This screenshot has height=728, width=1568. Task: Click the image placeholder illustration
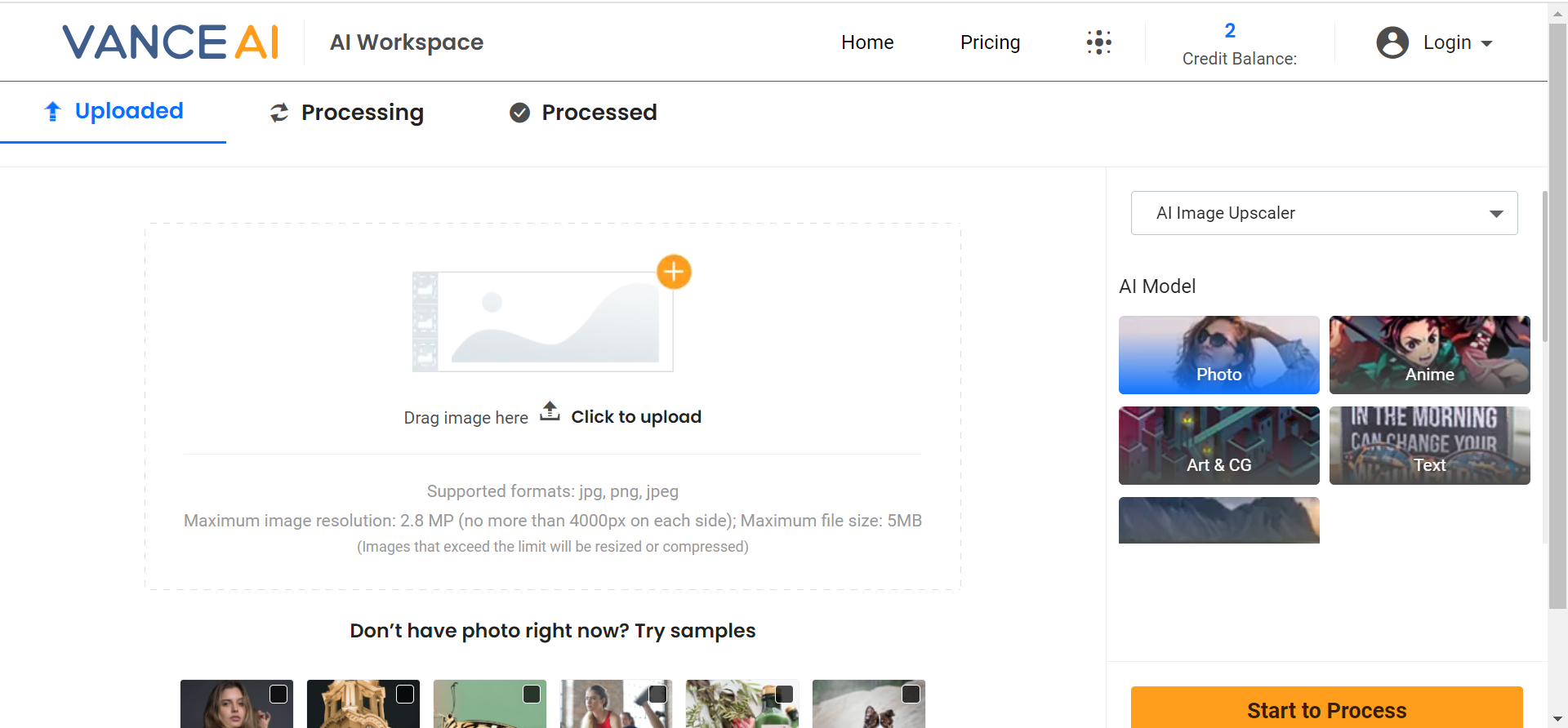click(543, 322)
